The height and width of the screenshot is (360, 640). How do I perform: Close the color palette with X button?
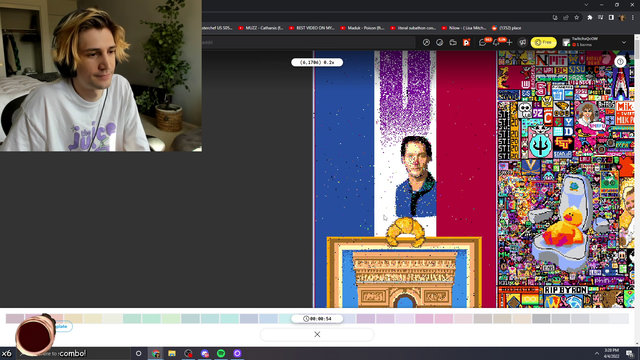pyautogui.click(x=317, y=334)
